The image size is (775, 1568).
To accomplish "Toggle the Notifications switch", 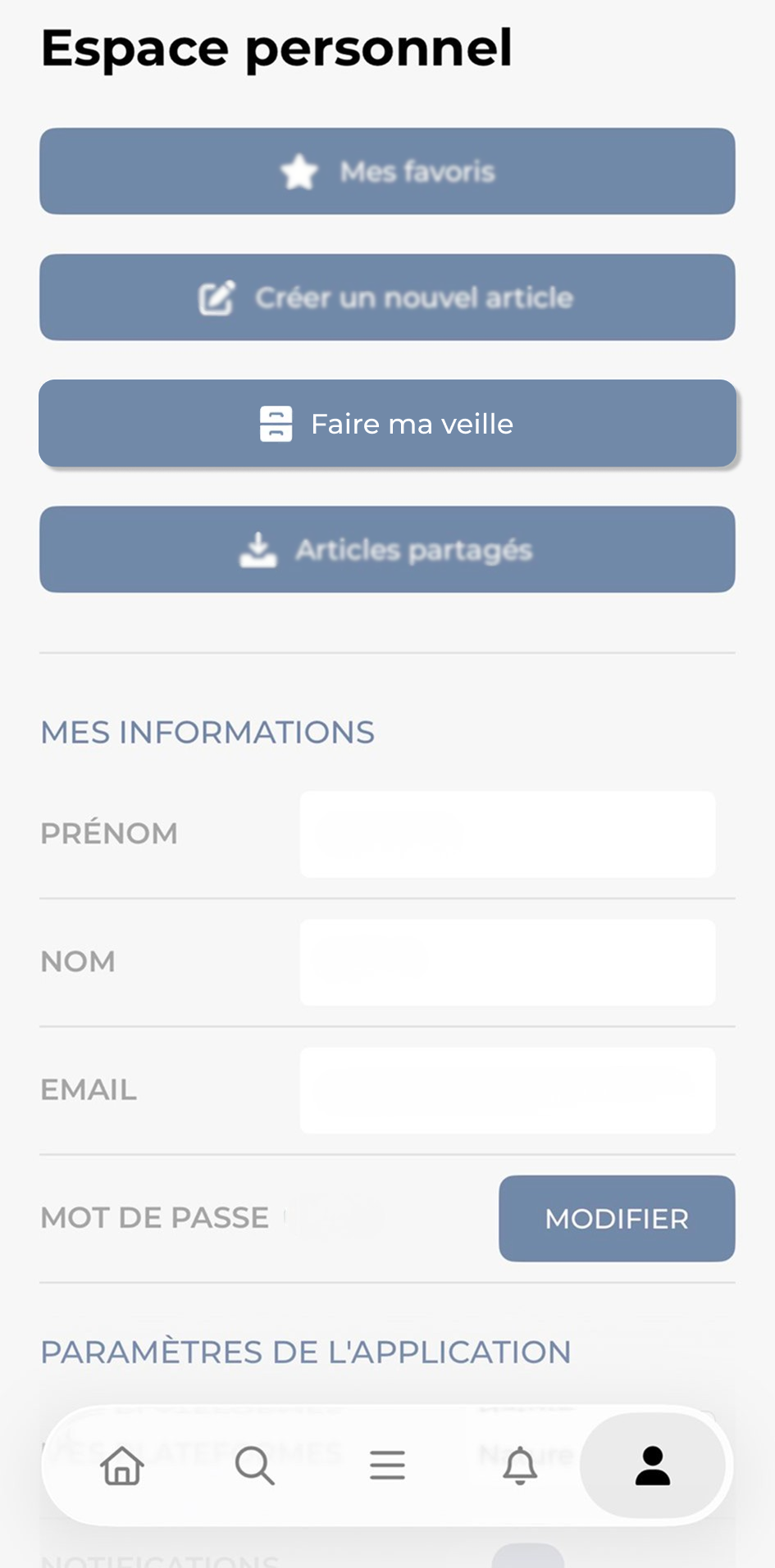I will [528, 1556].
